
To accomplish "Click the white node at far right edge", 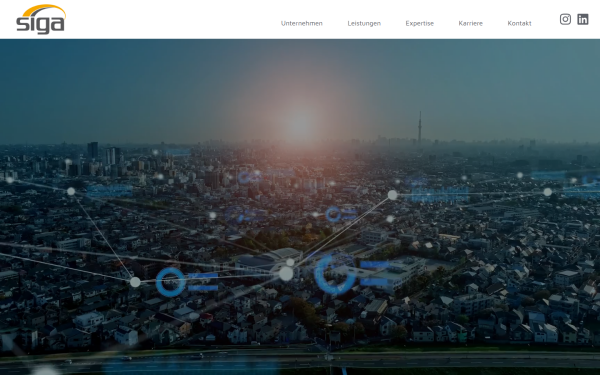I will pyautogui.click(x=548, y=192).
